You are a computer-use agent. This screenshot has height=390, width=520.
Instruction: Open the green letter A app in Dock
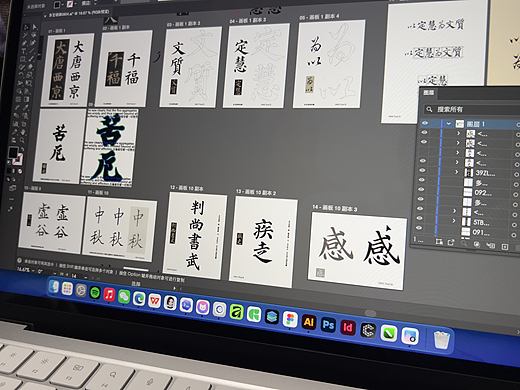click(236, 312)
